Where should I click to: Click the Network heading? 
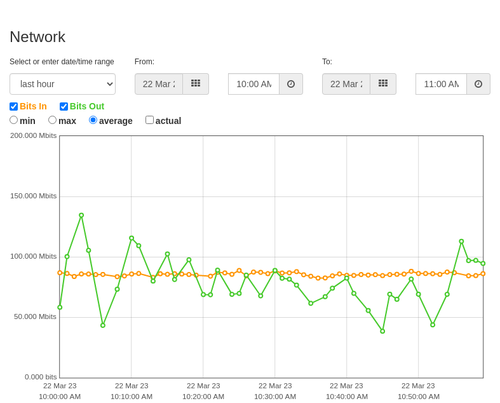point(38,37)
